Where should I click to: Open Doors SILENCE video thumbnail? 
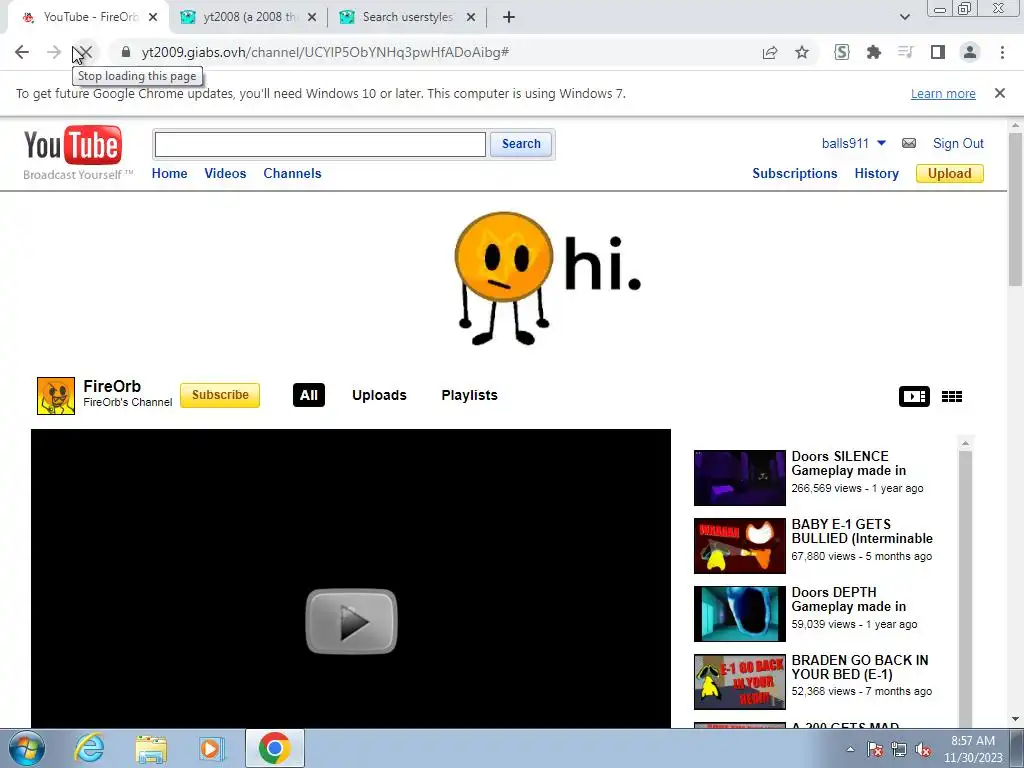739,478
